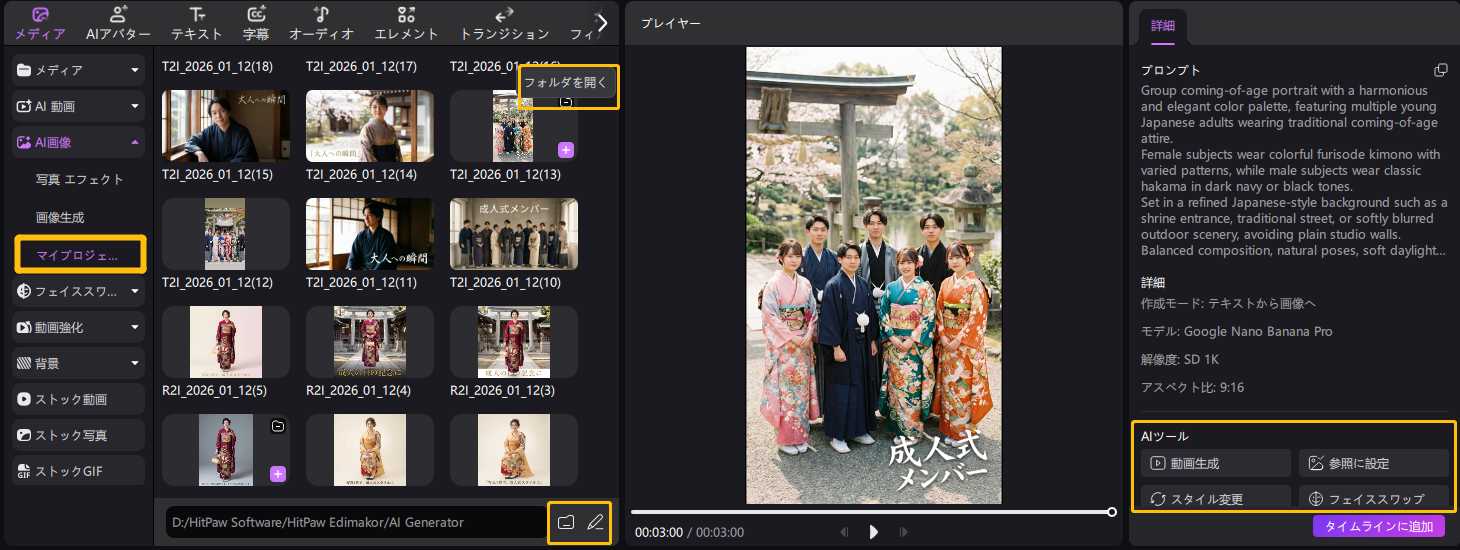
Task: Click the AI Generator folder path field
Action: [x=356, y=522]
